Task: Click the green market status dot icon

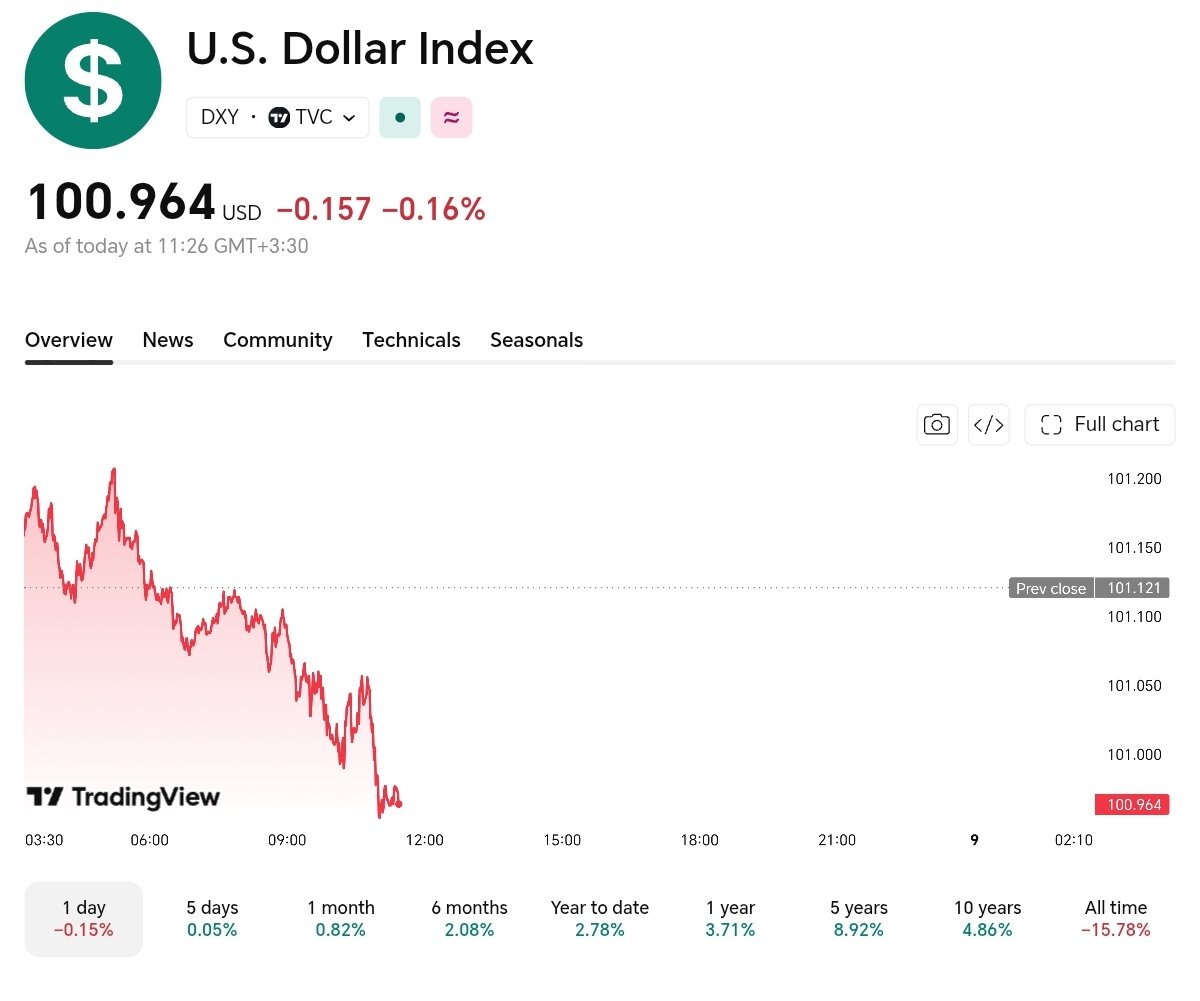Action: click(400, 117)
